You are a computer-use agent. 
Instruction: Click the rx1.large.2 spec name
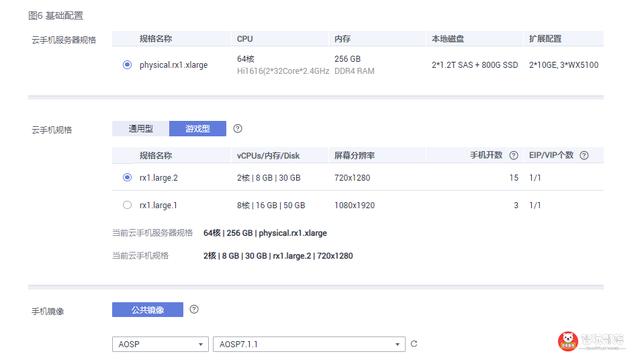point(158,178)
